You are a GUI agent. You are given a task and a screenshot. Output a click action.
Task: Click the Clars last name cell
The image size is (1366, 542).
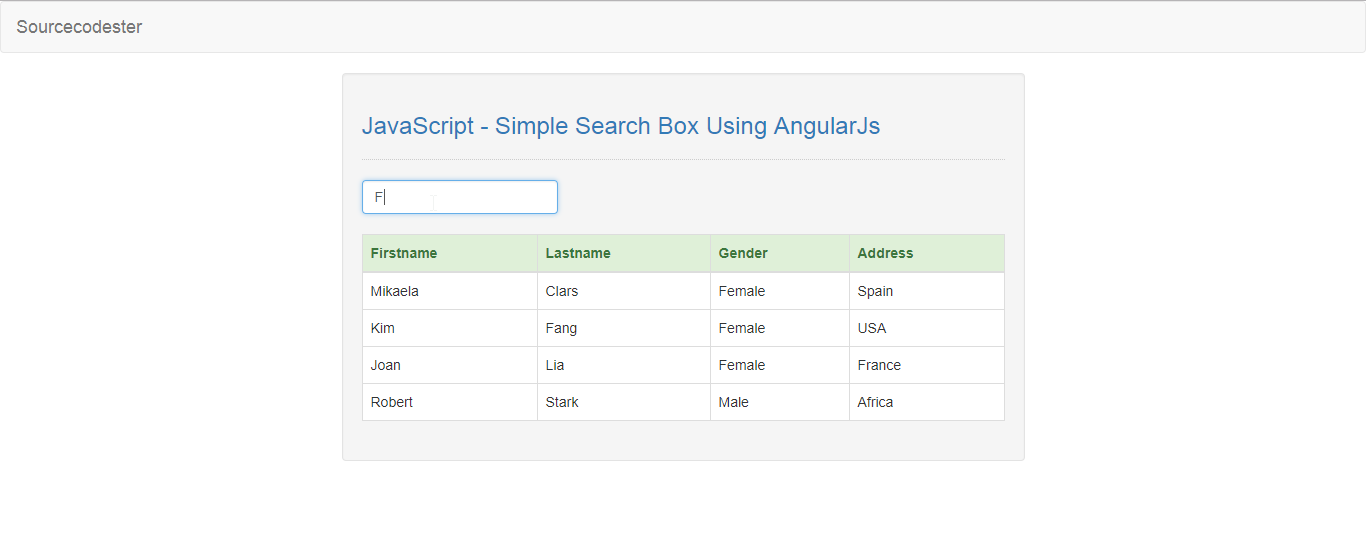tap(624, 291)
